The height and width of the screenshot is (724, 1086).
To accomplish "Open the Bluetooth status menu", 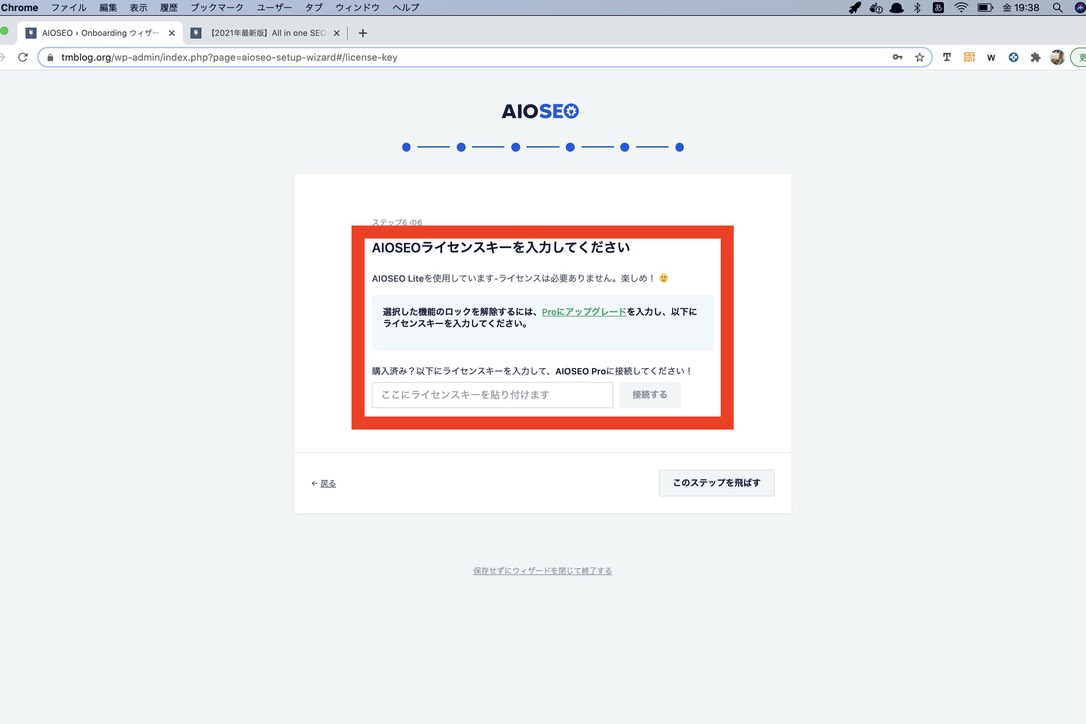I will coord(917,8).
